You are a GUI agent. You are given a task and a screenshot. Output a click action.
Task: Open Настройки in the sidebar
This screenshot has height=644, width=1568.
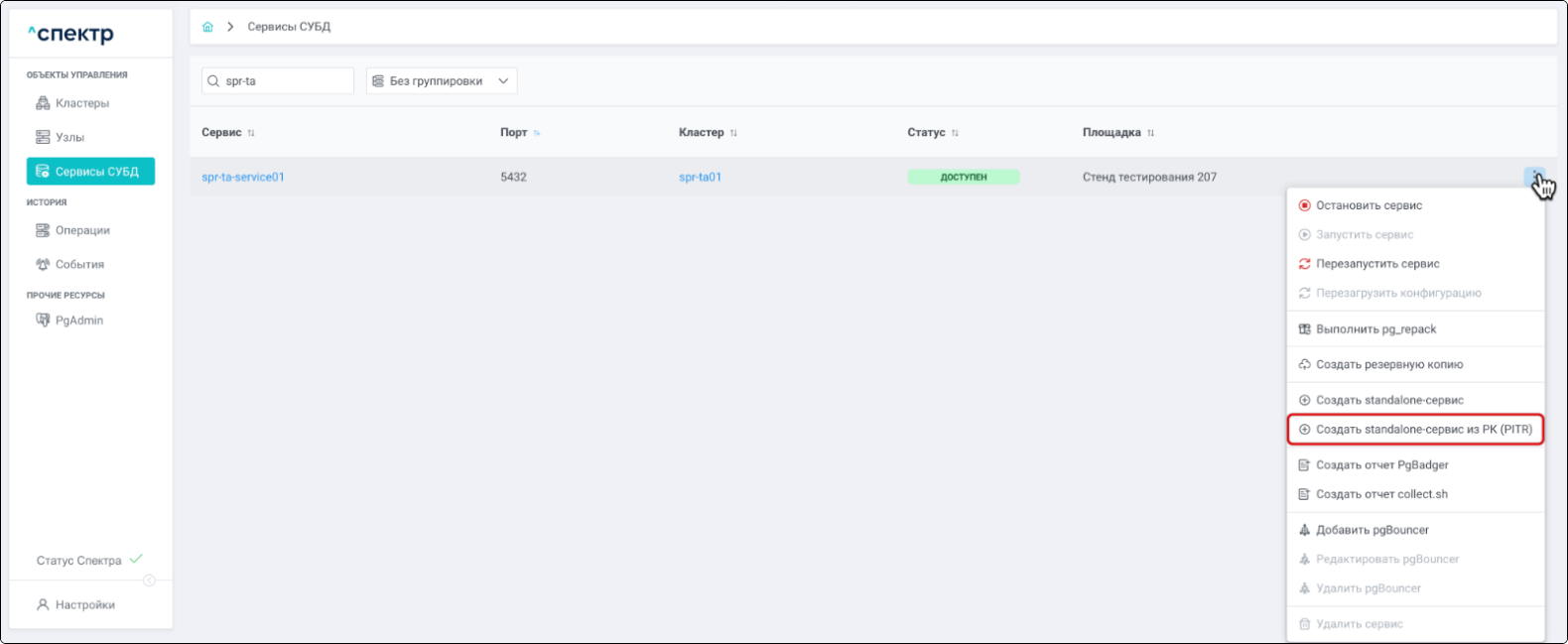(x=75, y=604)
